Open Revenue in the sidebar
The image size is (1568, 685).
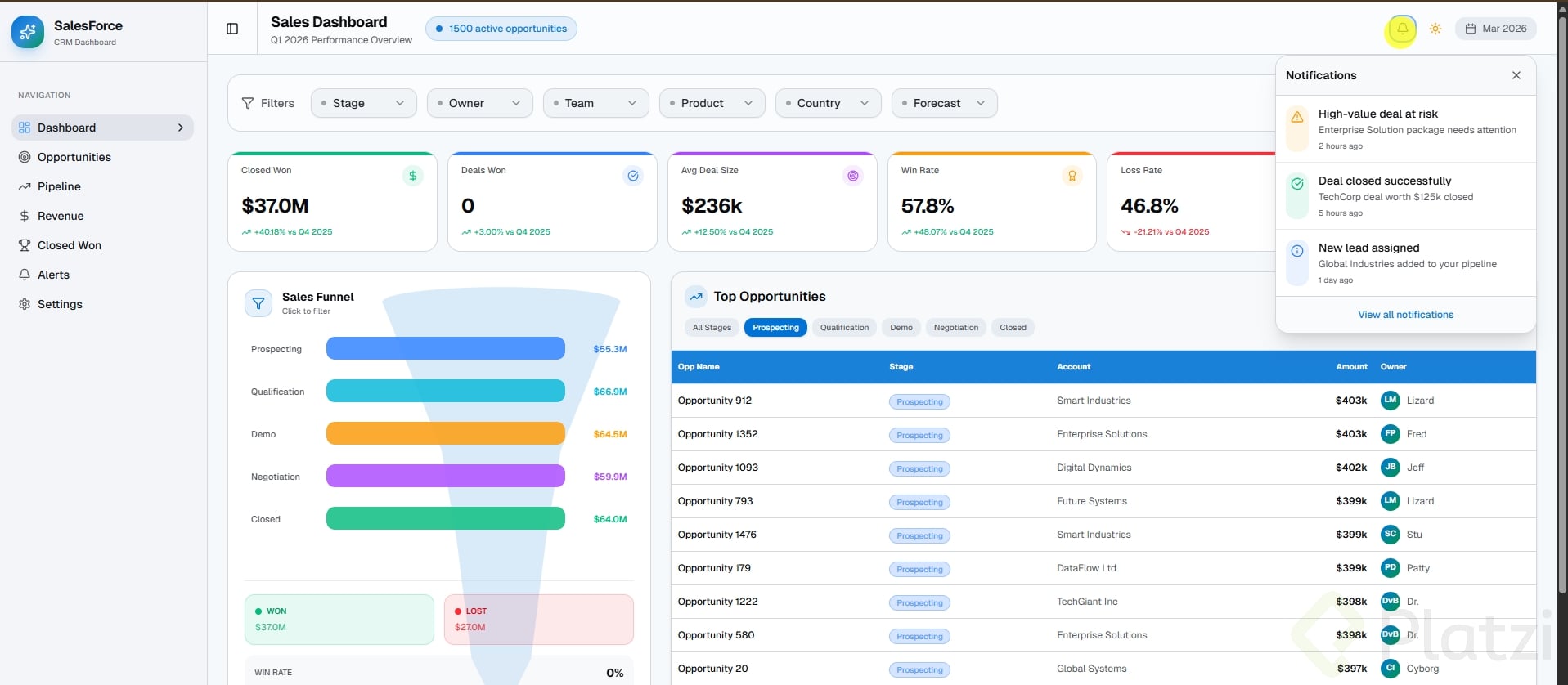[x=102, y=216]
